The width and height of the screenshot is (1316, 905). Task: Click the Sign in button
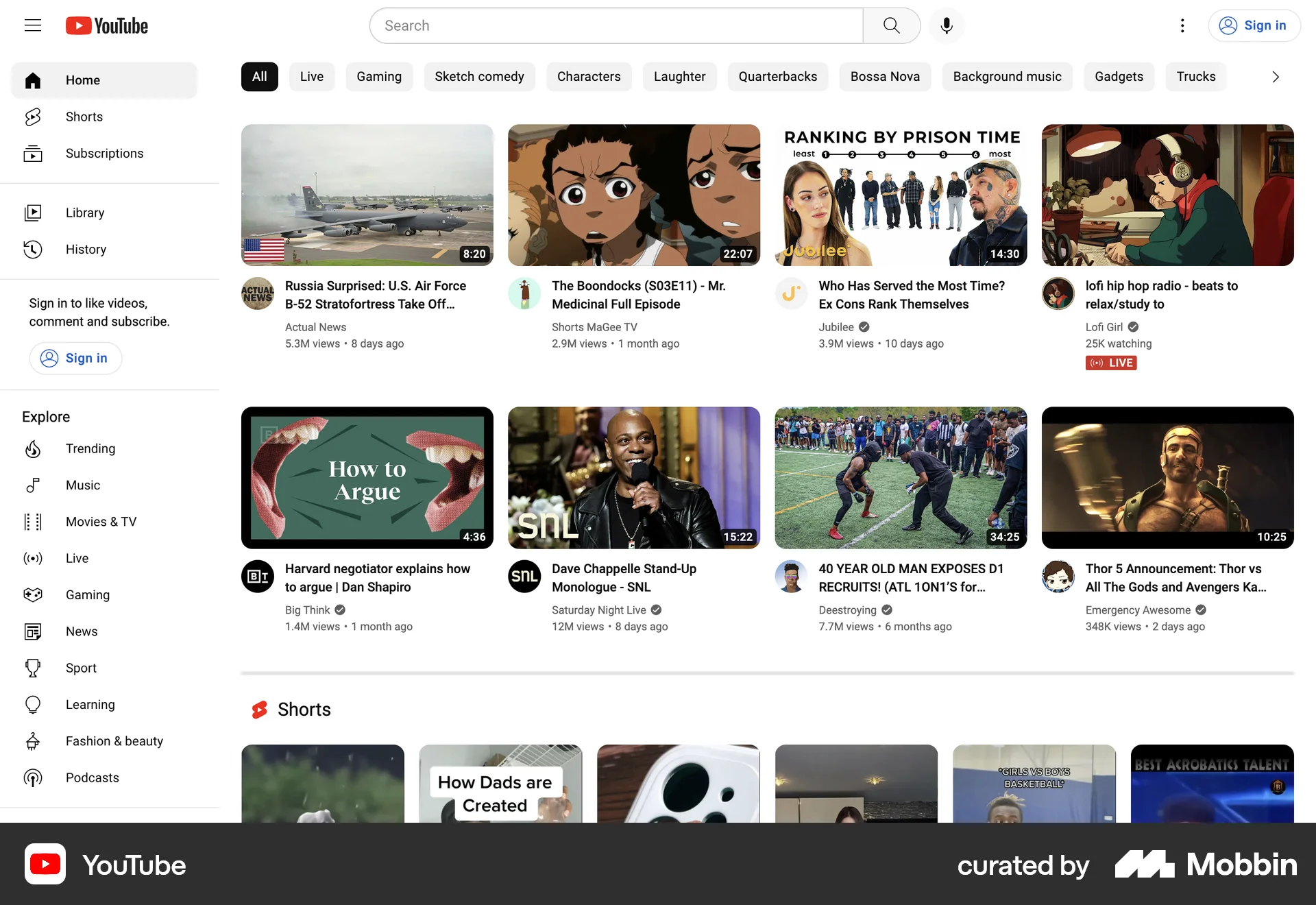[1254, 25]
